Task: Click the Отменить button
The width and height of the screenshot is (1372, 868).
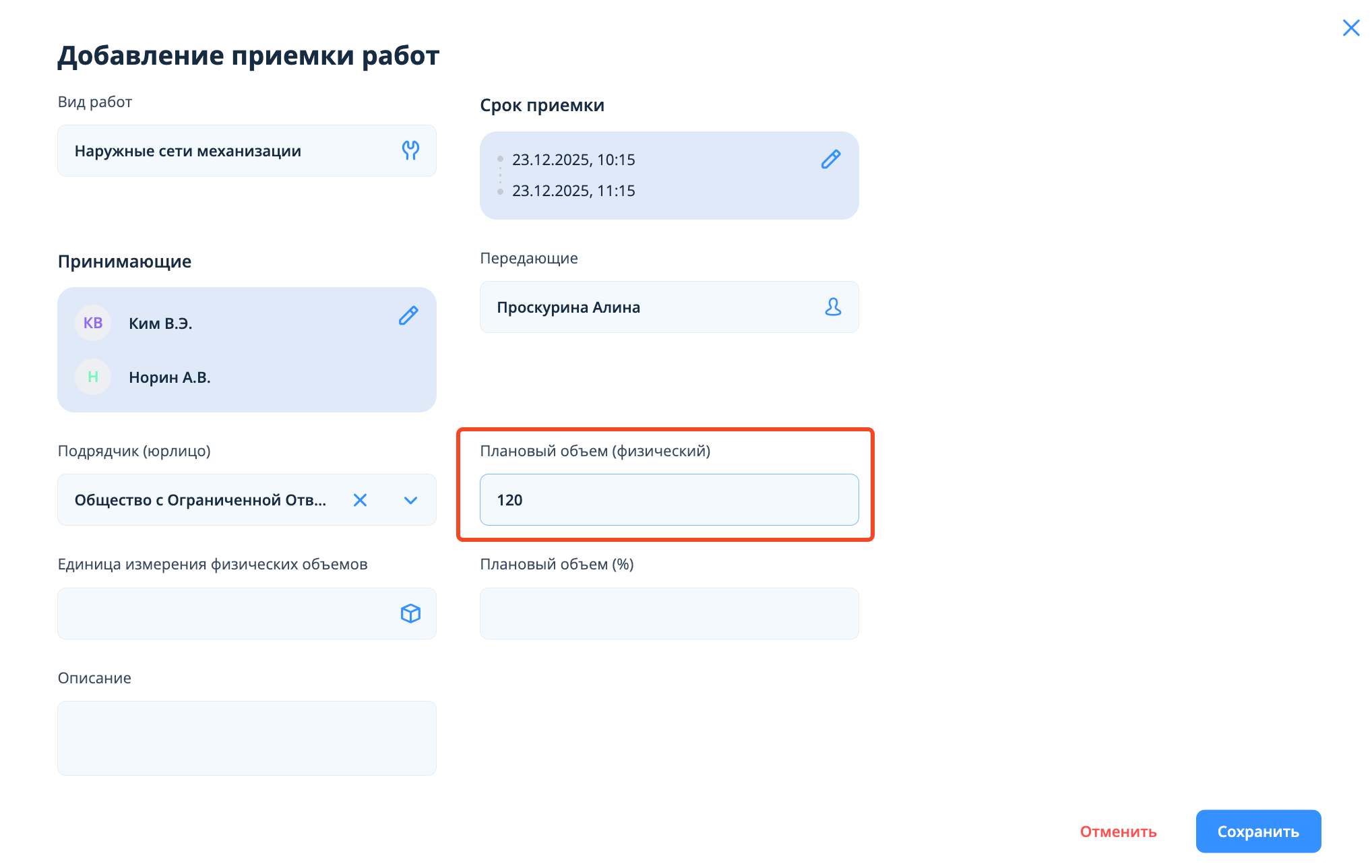Action: click(x=1118, y=832)
